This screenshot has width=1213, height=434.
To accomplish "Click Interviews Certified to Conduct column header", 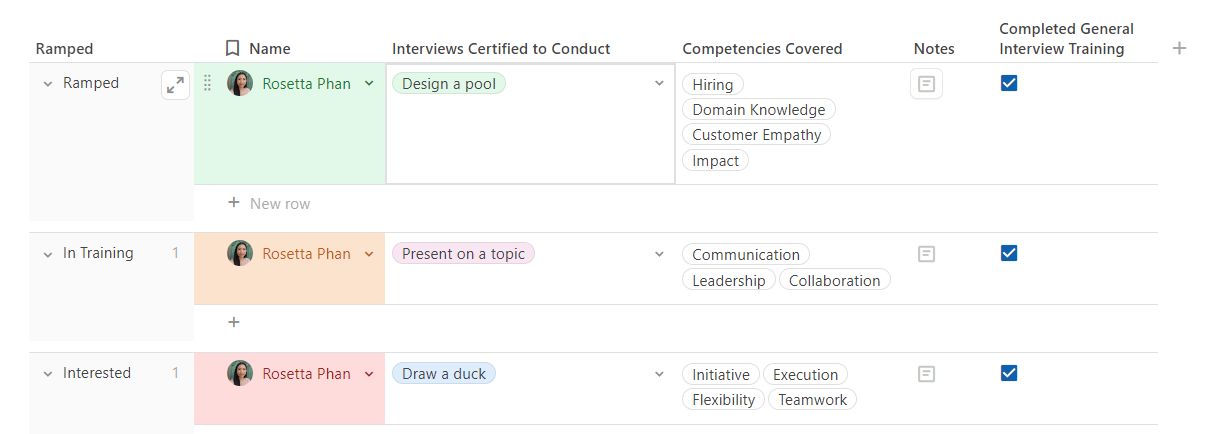I will [x=501, y=49].
